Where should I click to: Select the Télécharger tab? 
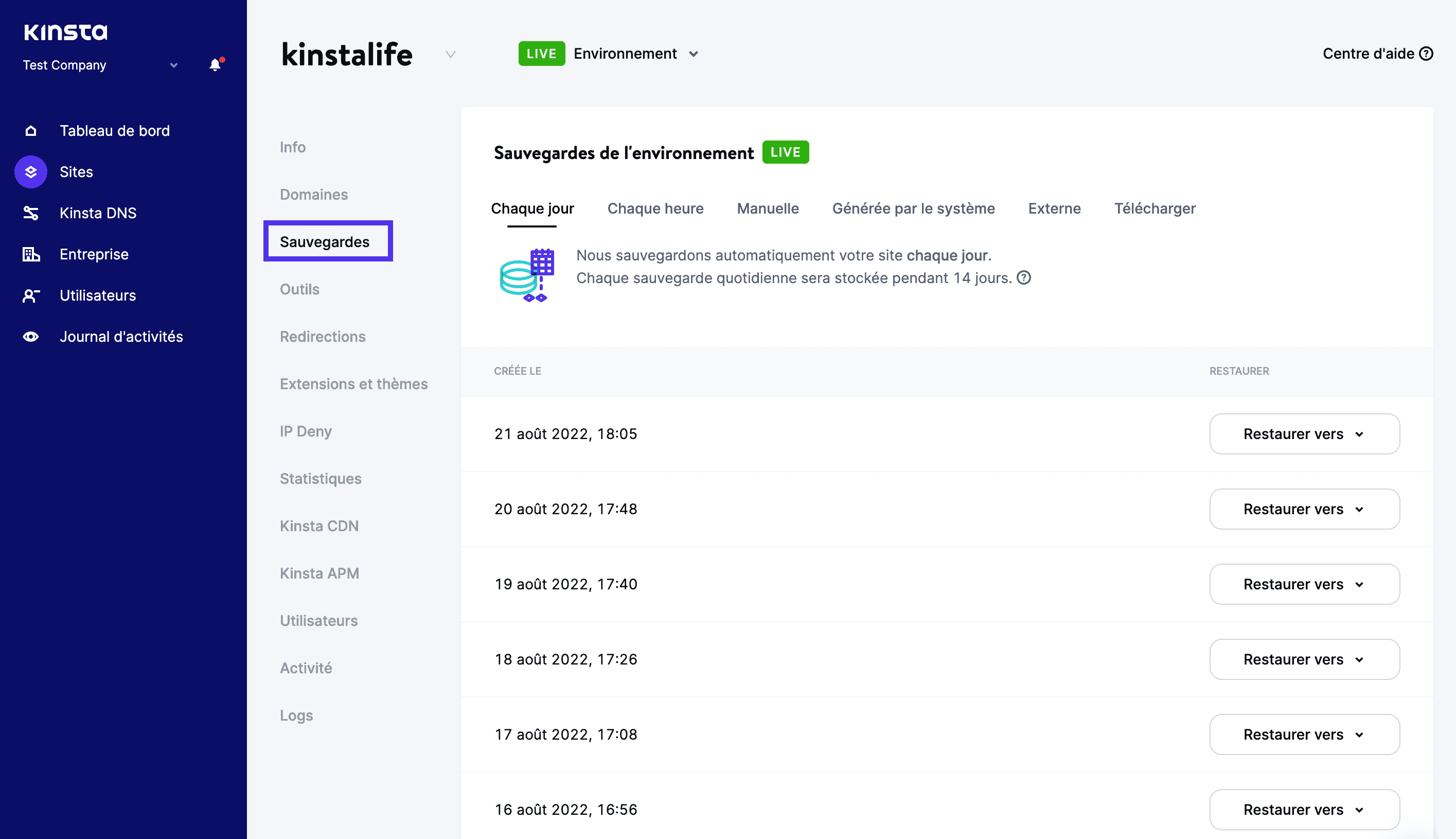click(x=1155, y=208)
